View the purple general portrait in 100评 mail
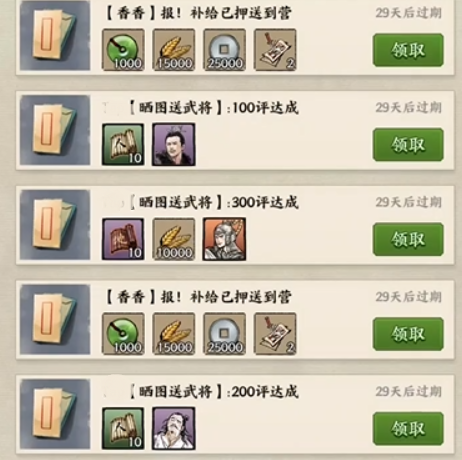Viewport: 462px width, 460px height. [x=174, y=144]
